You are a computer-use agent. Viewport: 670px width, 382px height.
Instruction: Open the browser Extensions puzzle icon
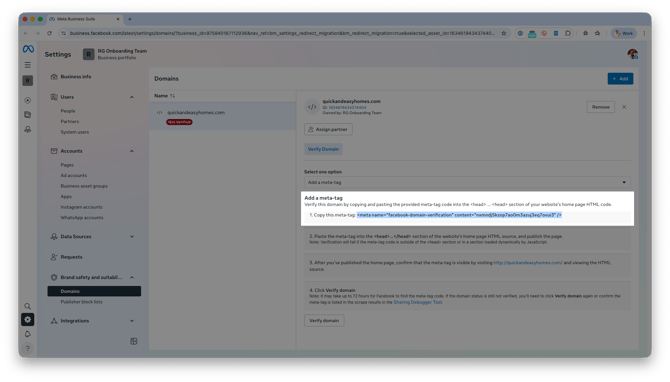pos(568,33)
